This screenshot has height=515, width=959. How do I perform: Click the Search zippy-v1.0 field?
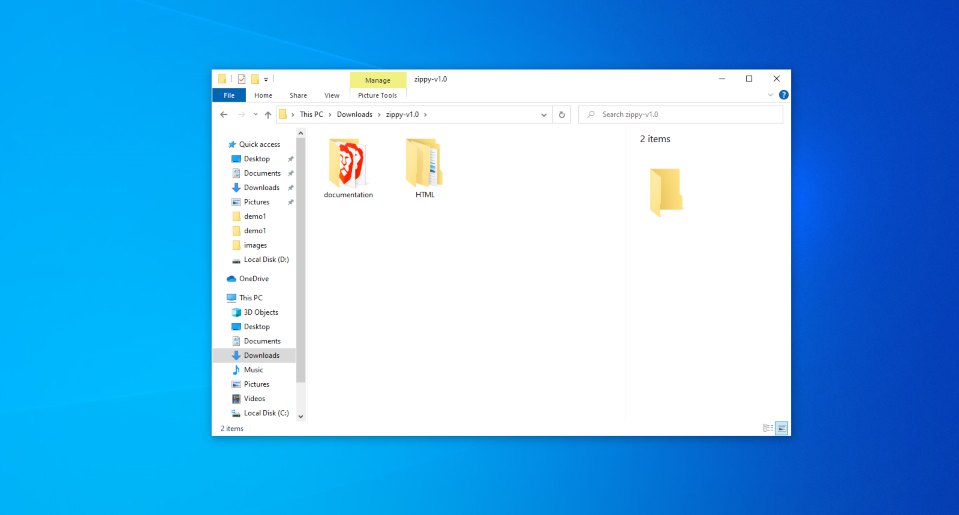click(681, 114)
